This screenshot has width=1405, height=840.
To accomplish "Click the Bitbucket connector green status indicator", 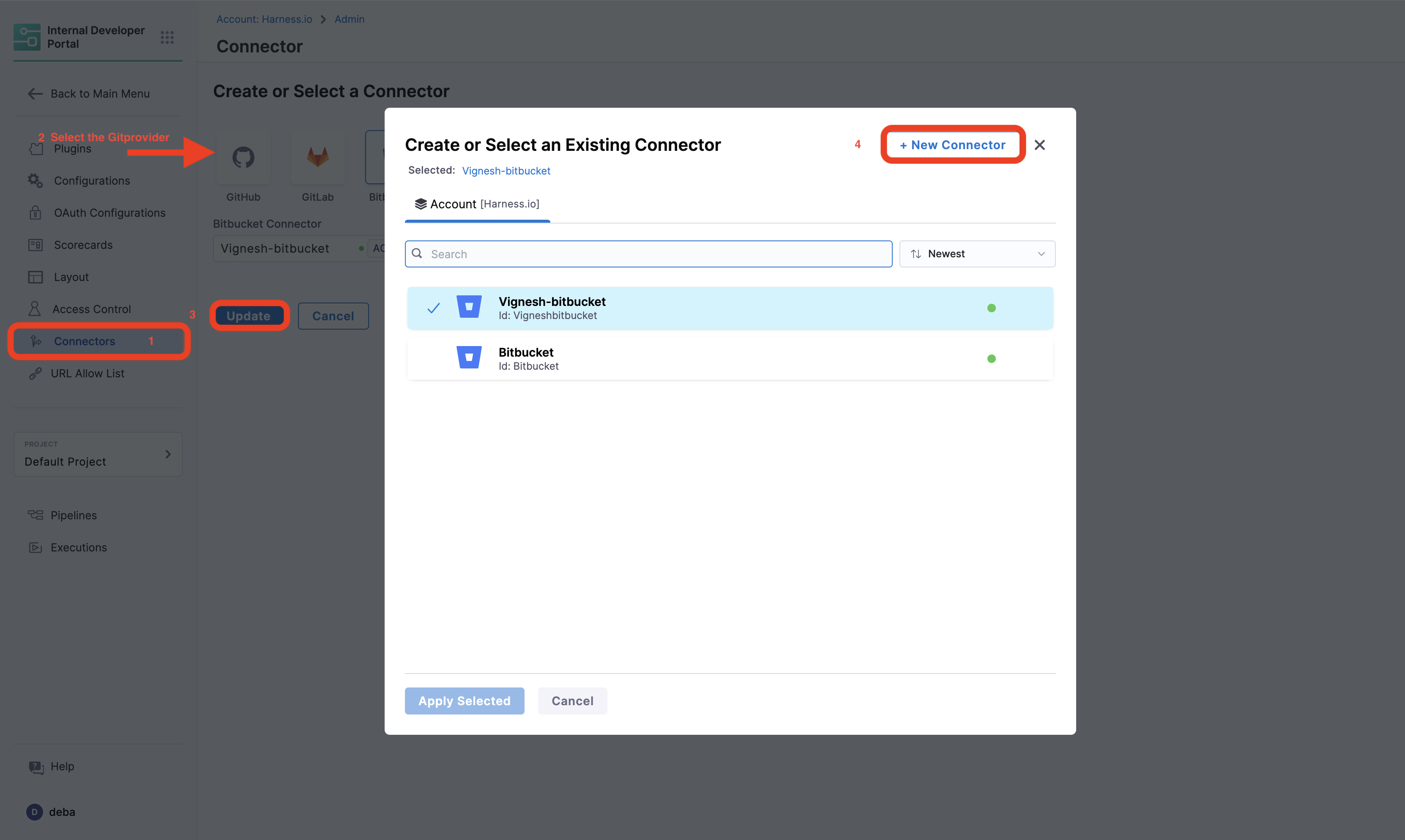I will click(x=991, y=359).
